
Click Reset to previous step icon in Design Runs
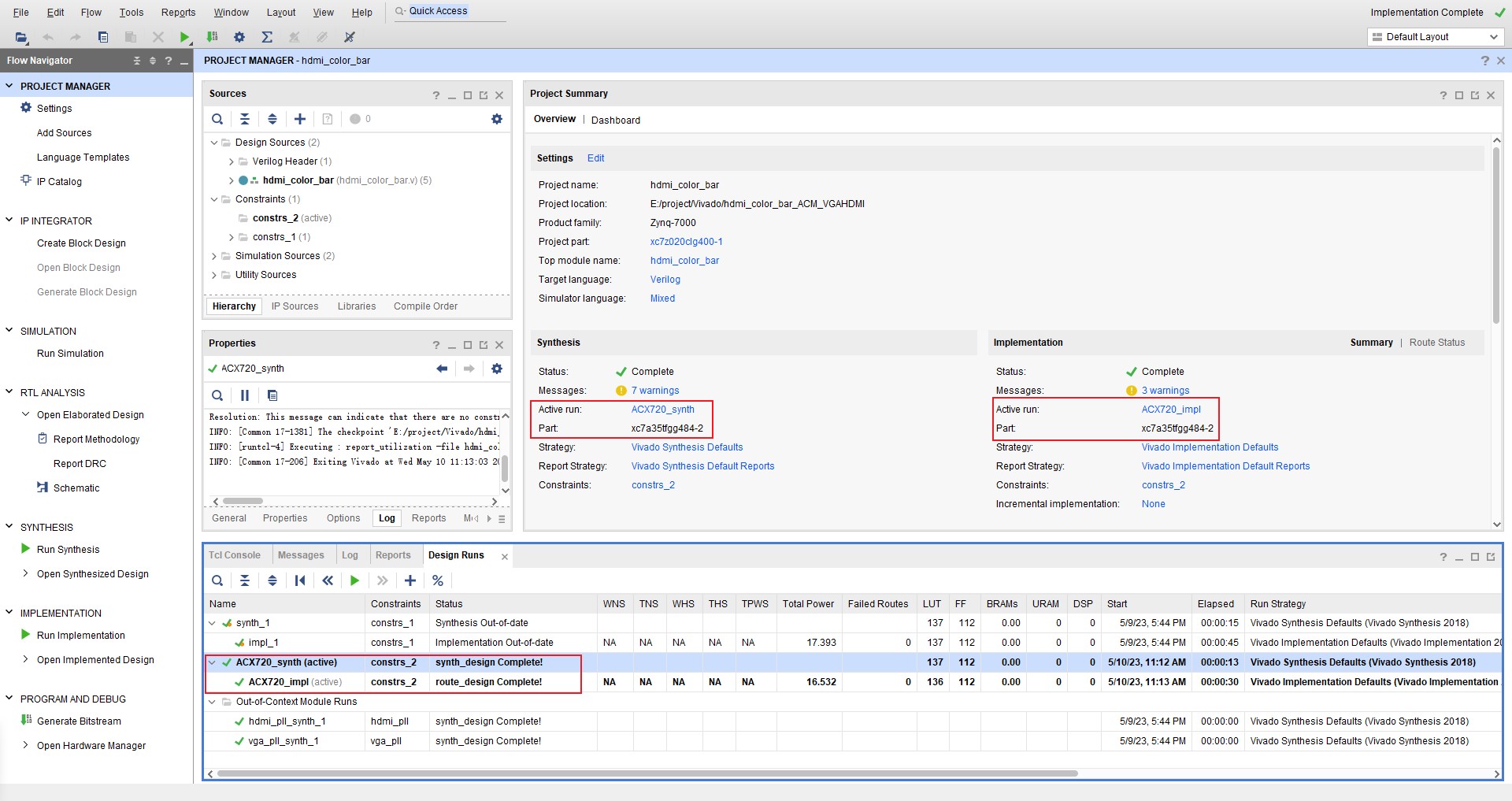tap(328, 580)
